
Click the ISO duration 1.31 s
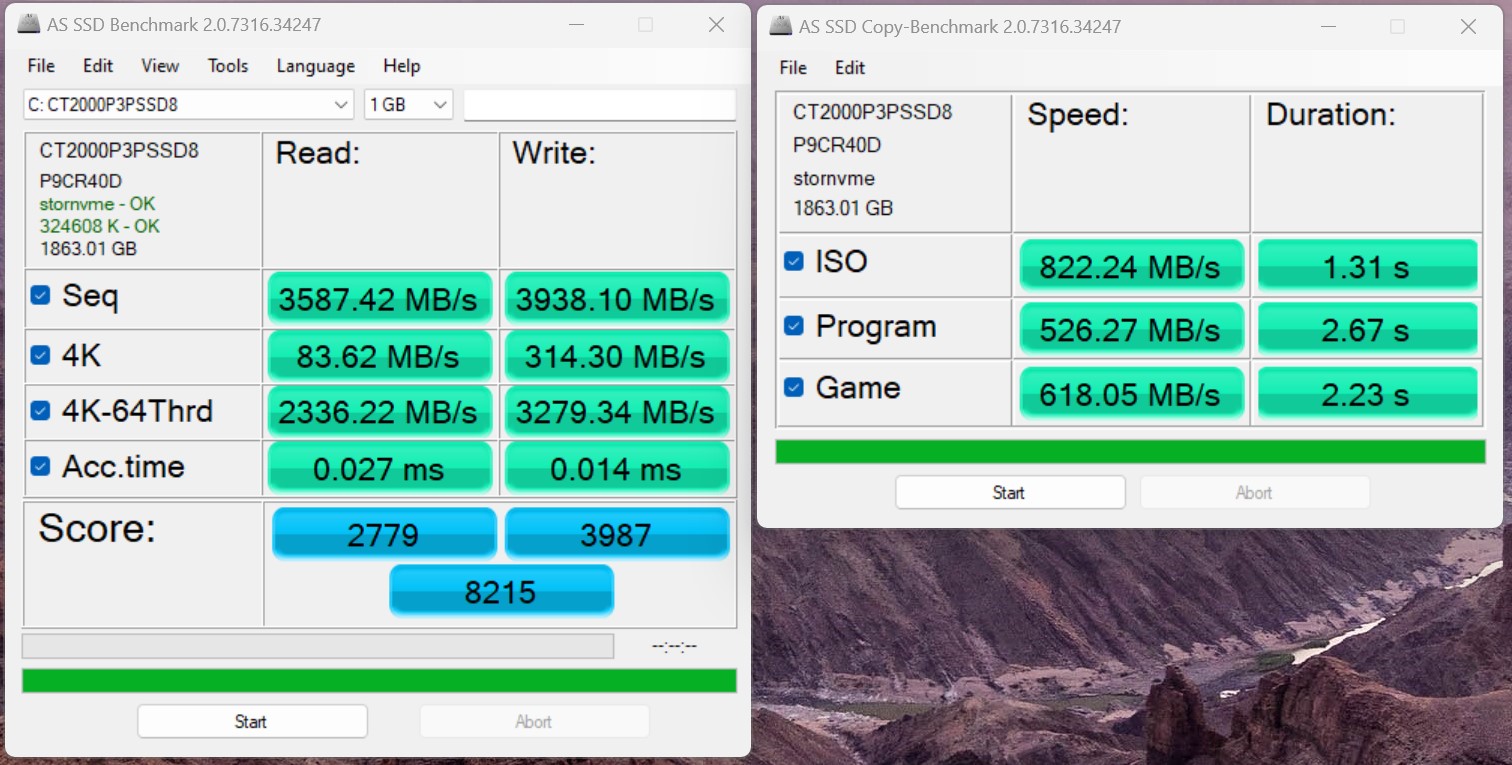(x=1366, y=266)
